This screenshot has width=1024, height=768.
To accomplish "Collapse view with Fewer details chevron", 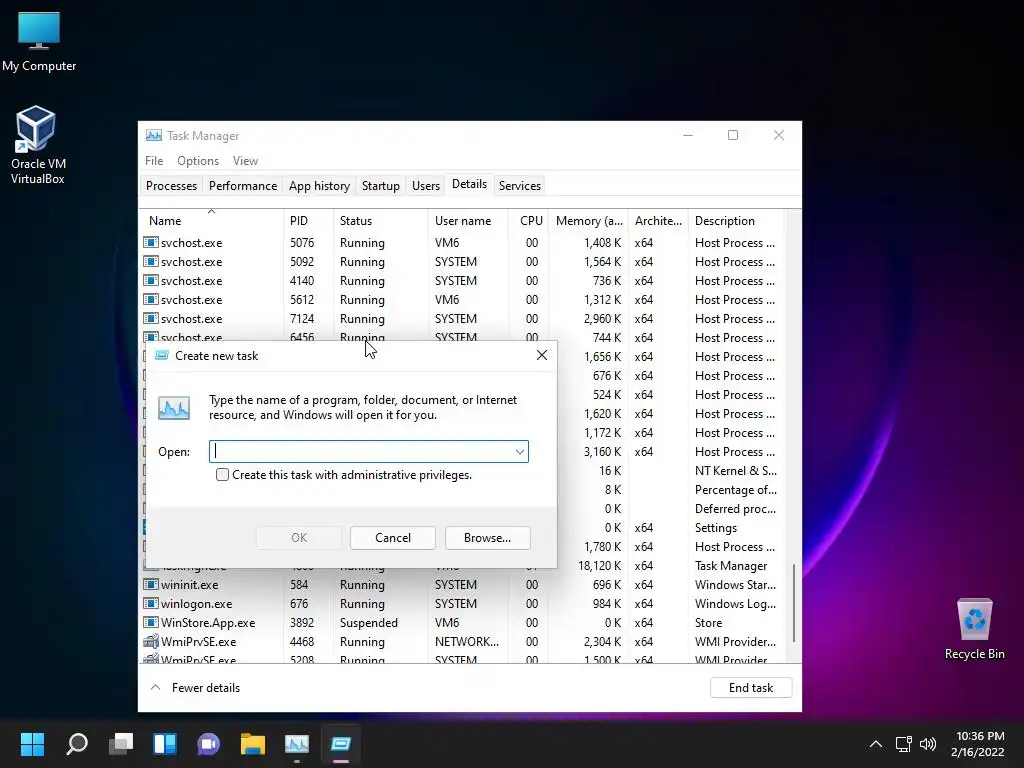I will [x=155, y=687].
